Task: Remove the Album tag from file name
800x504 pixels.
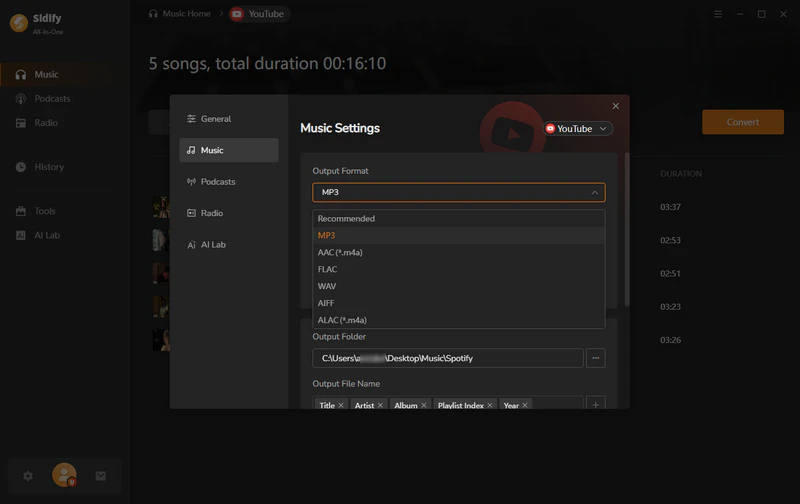Action: 423,405
